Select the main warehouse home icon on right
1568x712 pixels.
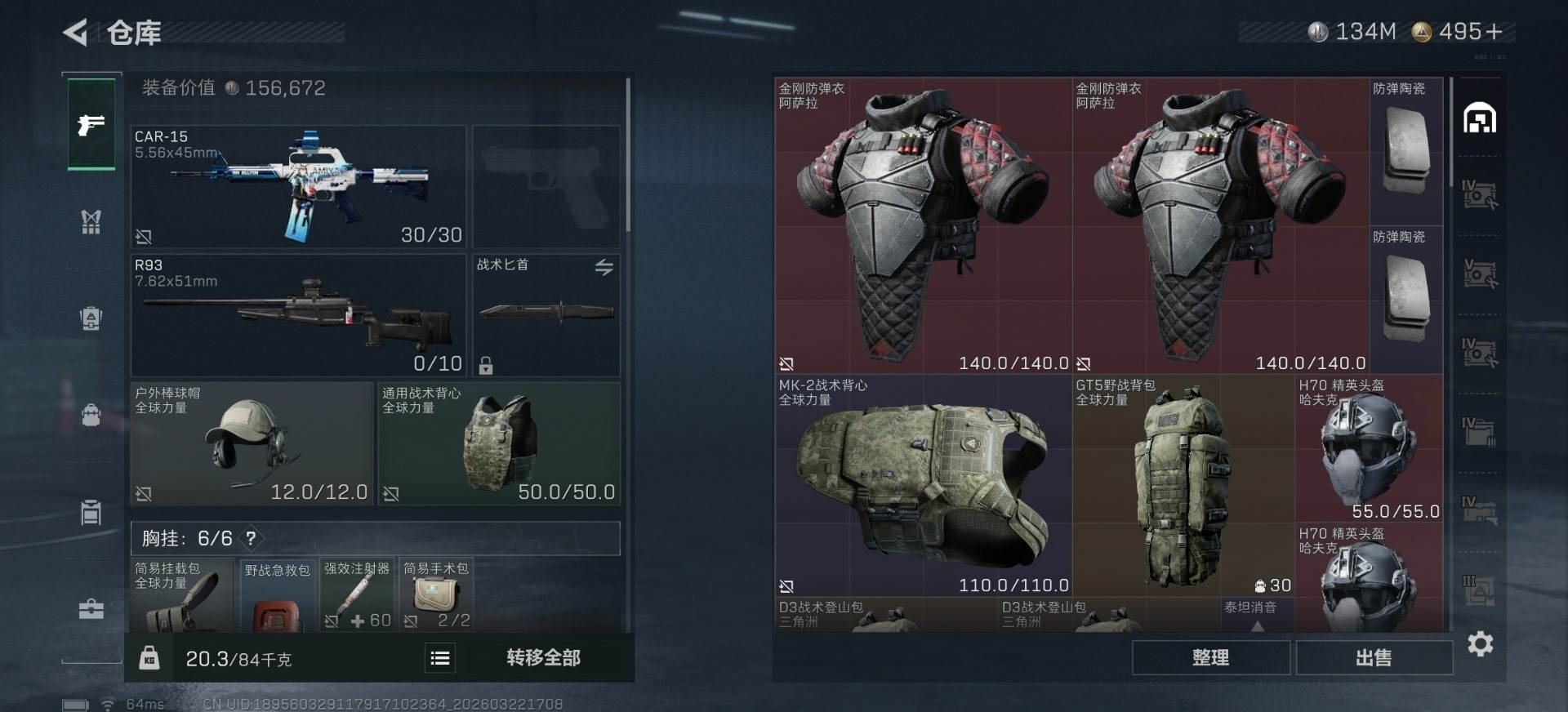pos(1479,118)
